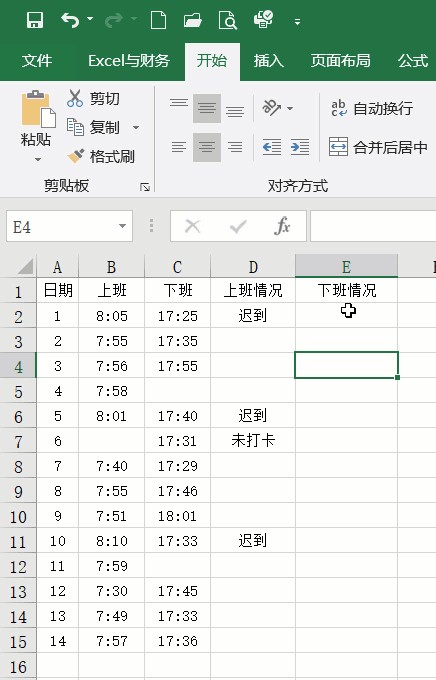Select the column E header
The image size is (436, 680).
(346, 266)
